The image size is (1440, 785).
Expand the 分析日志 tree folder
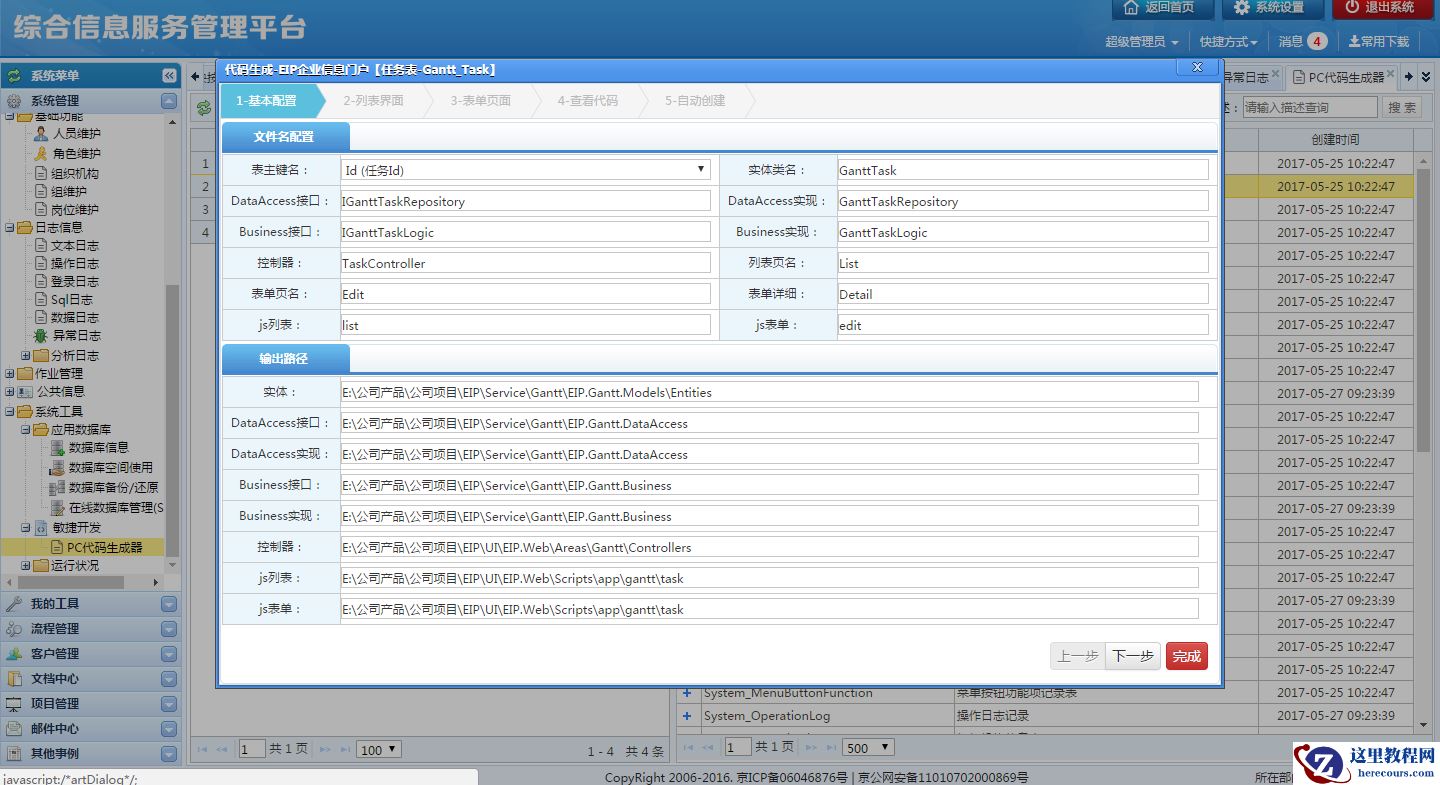pos(26,356)
